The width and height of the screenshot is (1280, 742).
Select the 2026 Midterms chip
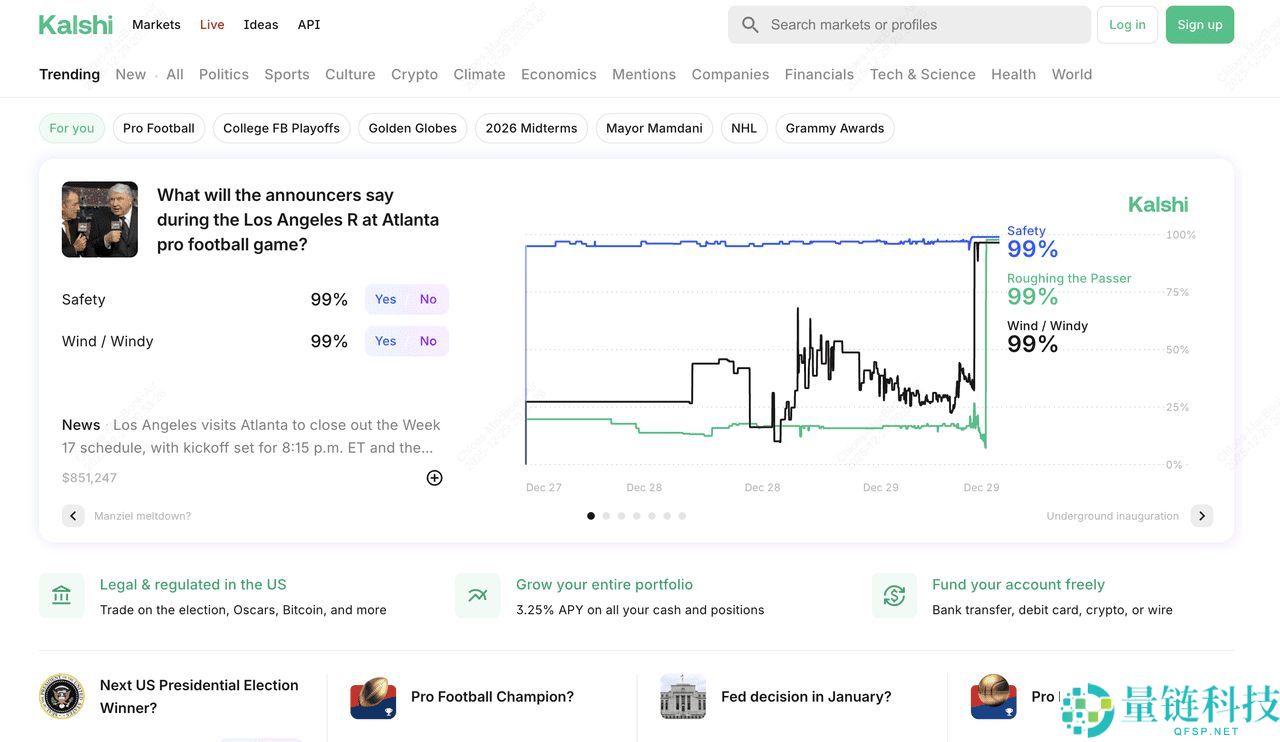click(x=531, y=128)
